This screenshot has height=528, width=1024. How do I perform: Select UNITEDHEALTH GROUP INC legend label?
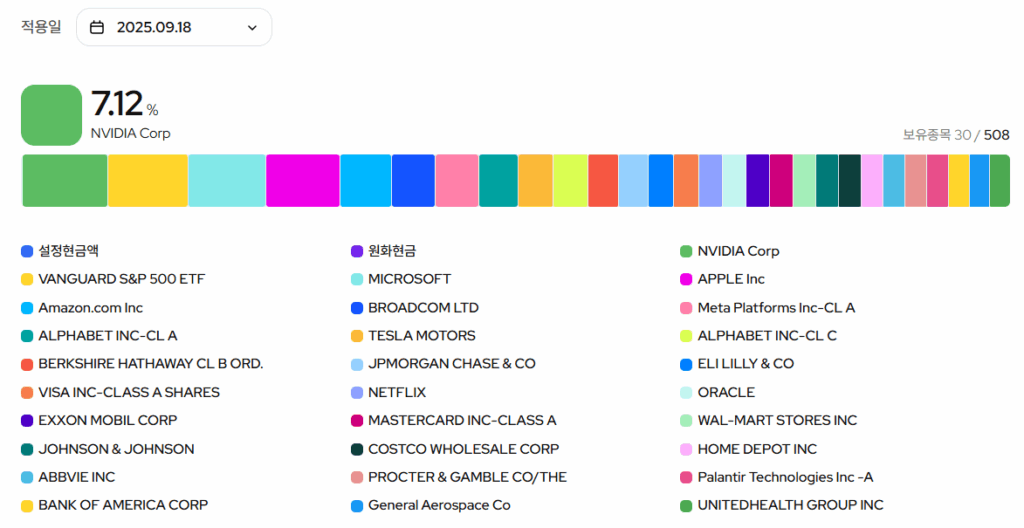(790, 505)
